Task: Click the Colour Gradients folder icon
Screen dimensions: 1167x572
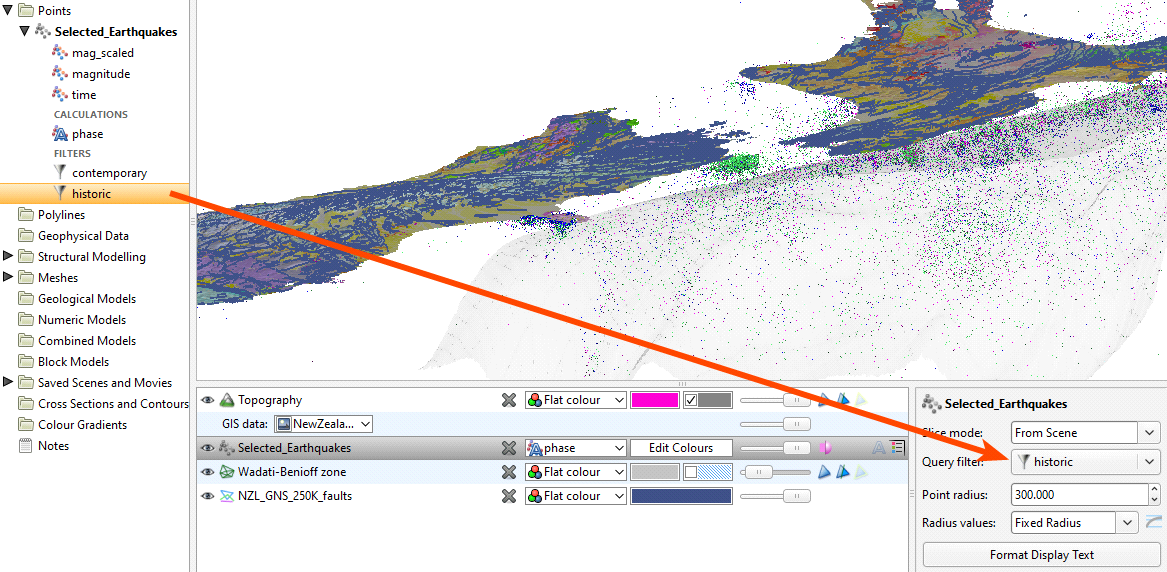Action: (25, 425)
